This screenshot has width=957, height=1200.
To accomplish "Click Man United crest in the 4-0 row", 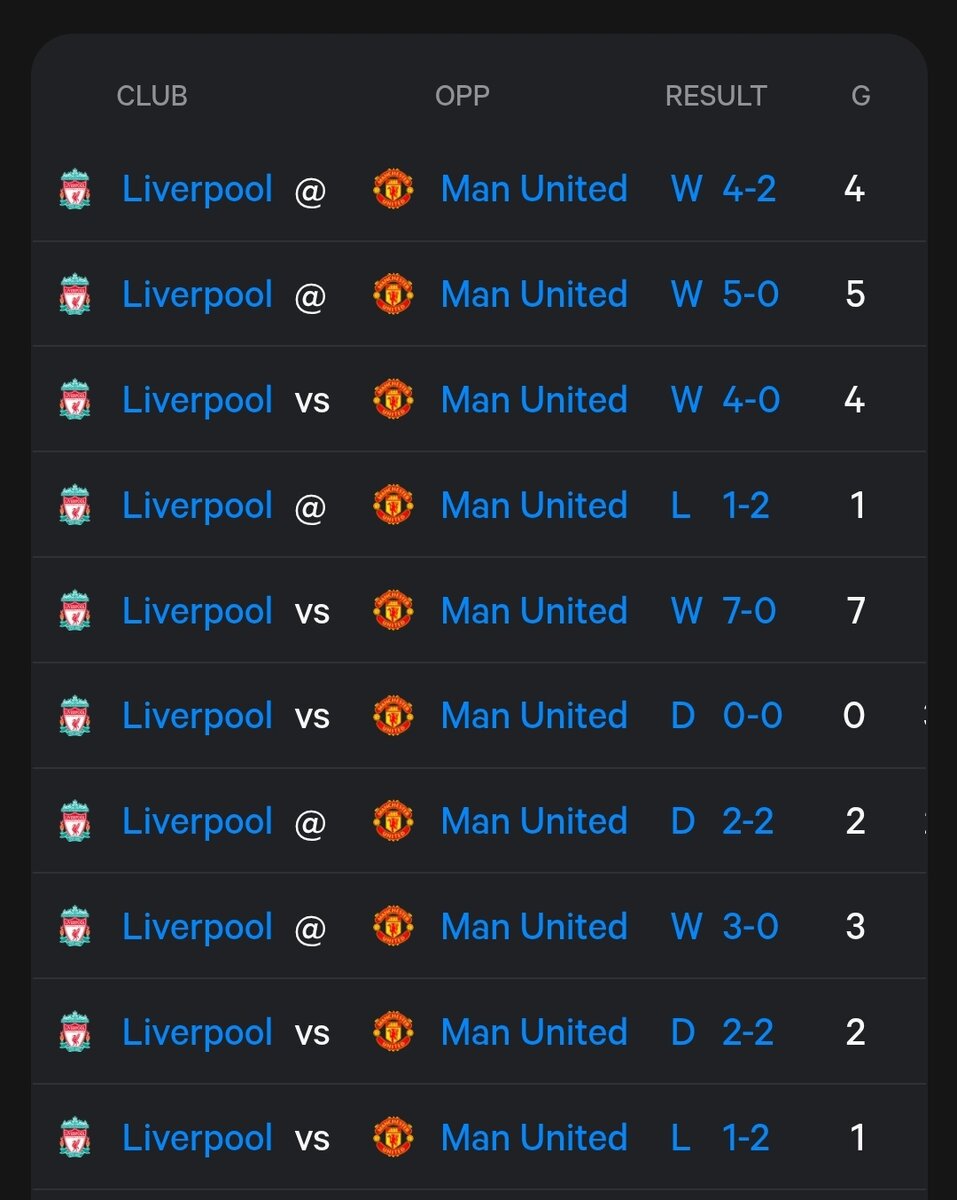I will click(x=393, y=400).
